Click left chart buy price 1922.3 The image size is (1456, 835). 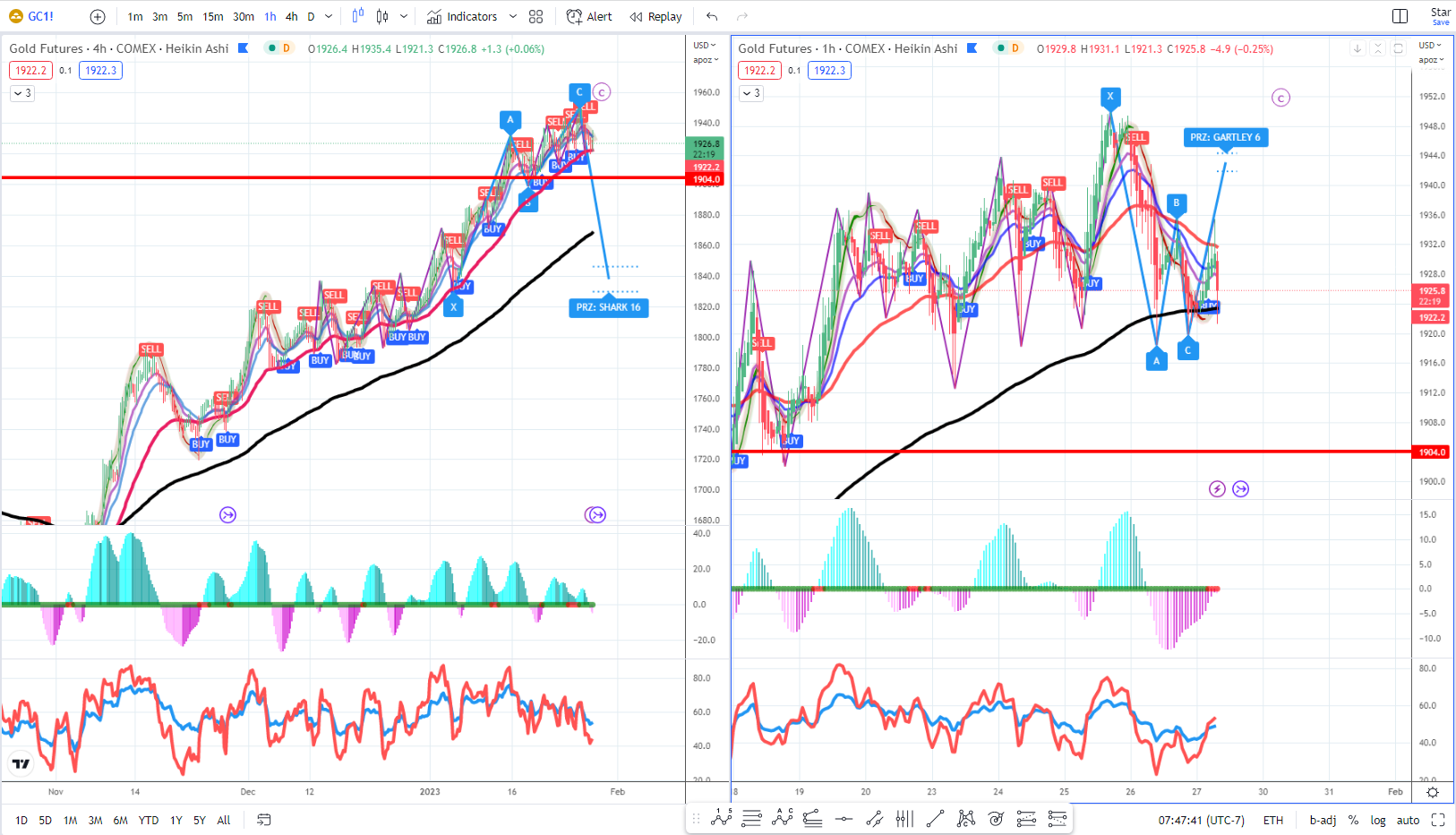click(x=101, y=71)
